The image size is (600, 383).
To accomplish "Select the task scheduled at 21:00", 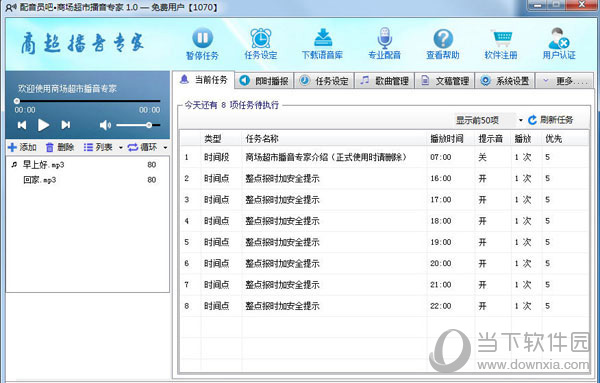I will [x=384, y=285].
